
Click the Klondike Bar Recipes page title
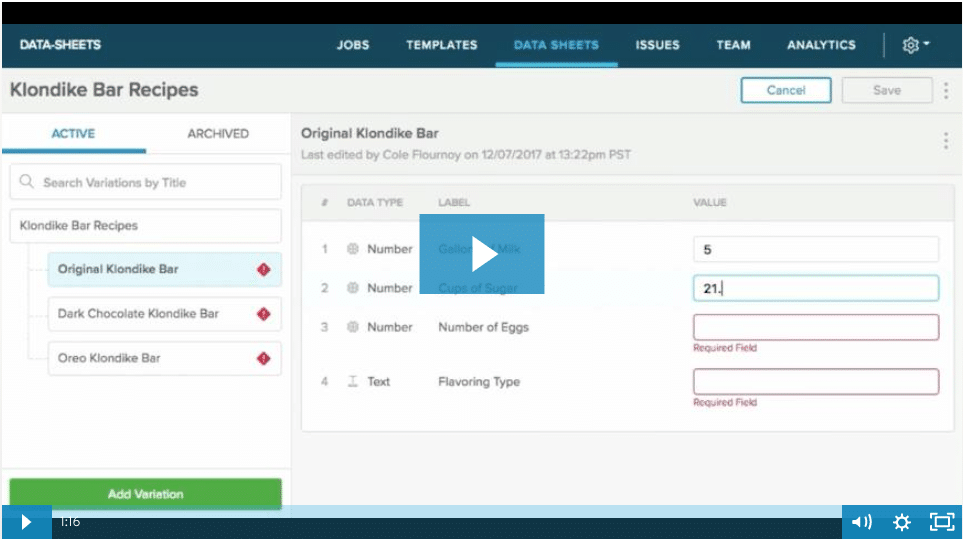pyautogui.click(x=104, y=90)
